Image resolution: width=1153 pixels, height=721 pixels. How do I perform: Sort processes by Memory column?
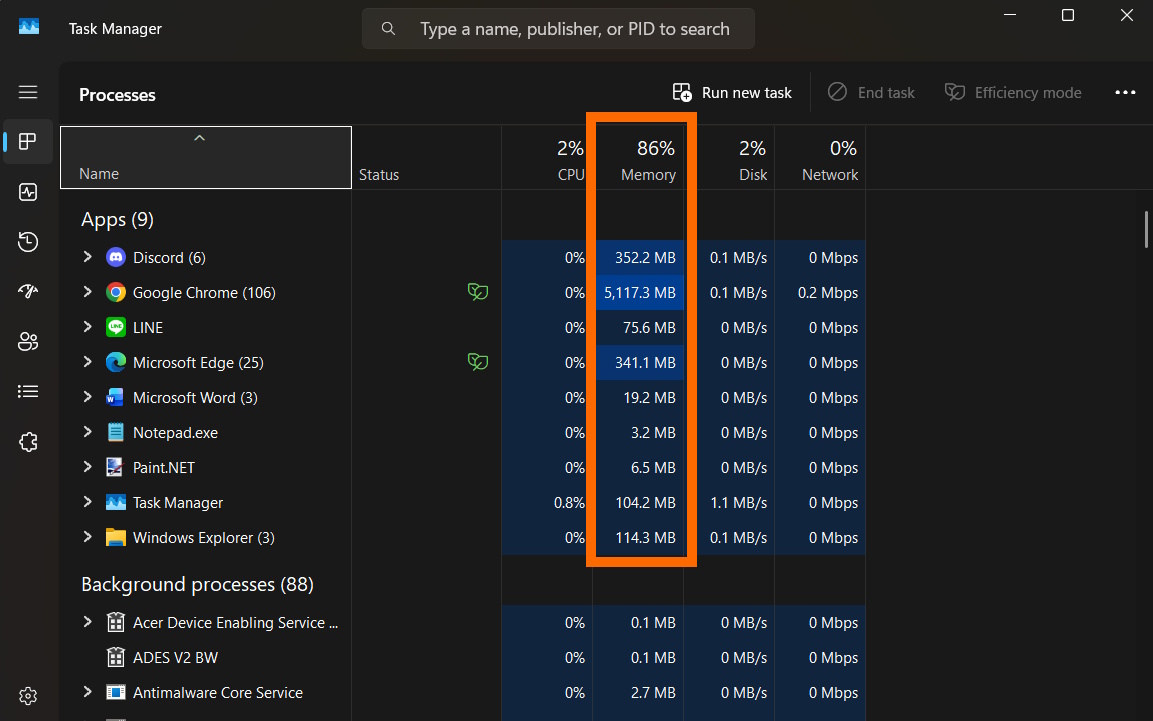tap(647, 160)
